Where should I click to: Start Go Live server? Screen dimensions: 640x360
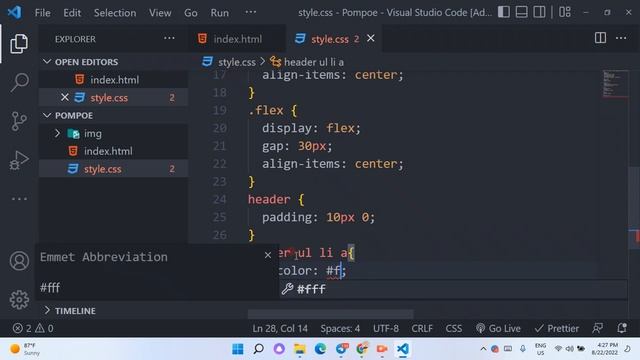click(498, 329)
